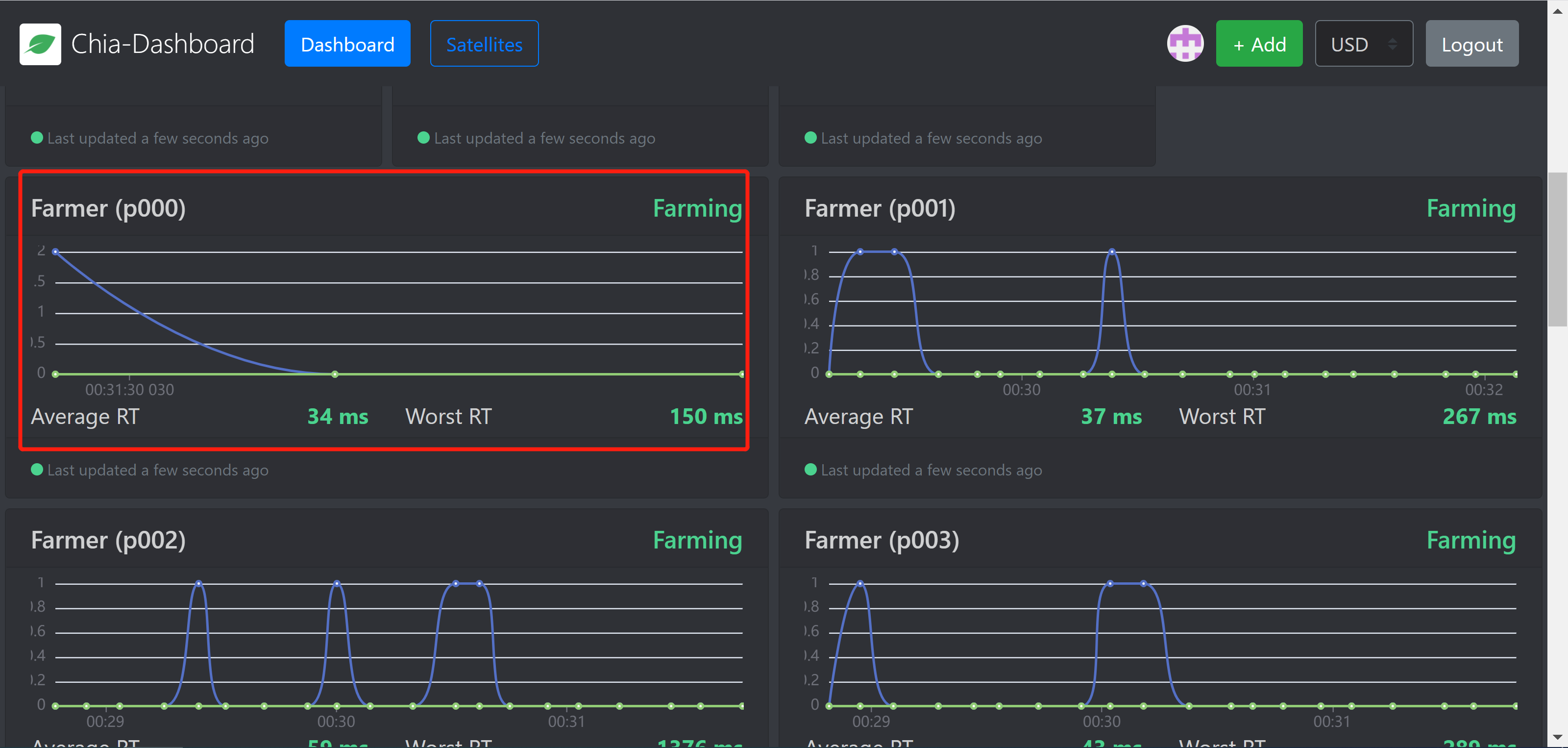This screenshot has width=1568, height=748.
Task: Switch to the Dashboard tab
Action: 347,43
